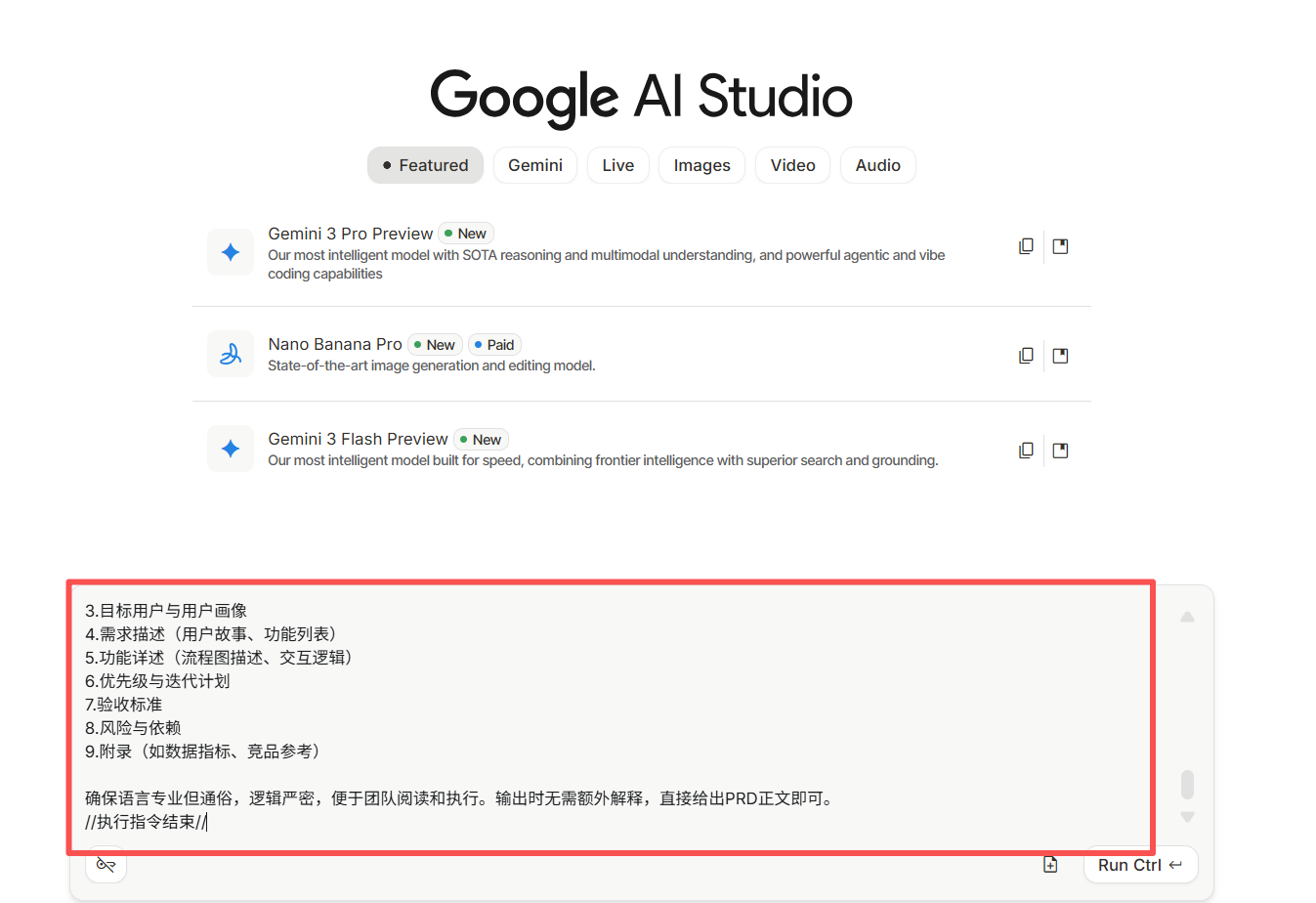This screenshot has width=1316, height=903.
Task: Switch to the Live tab
Action: (x=617, y=165)
